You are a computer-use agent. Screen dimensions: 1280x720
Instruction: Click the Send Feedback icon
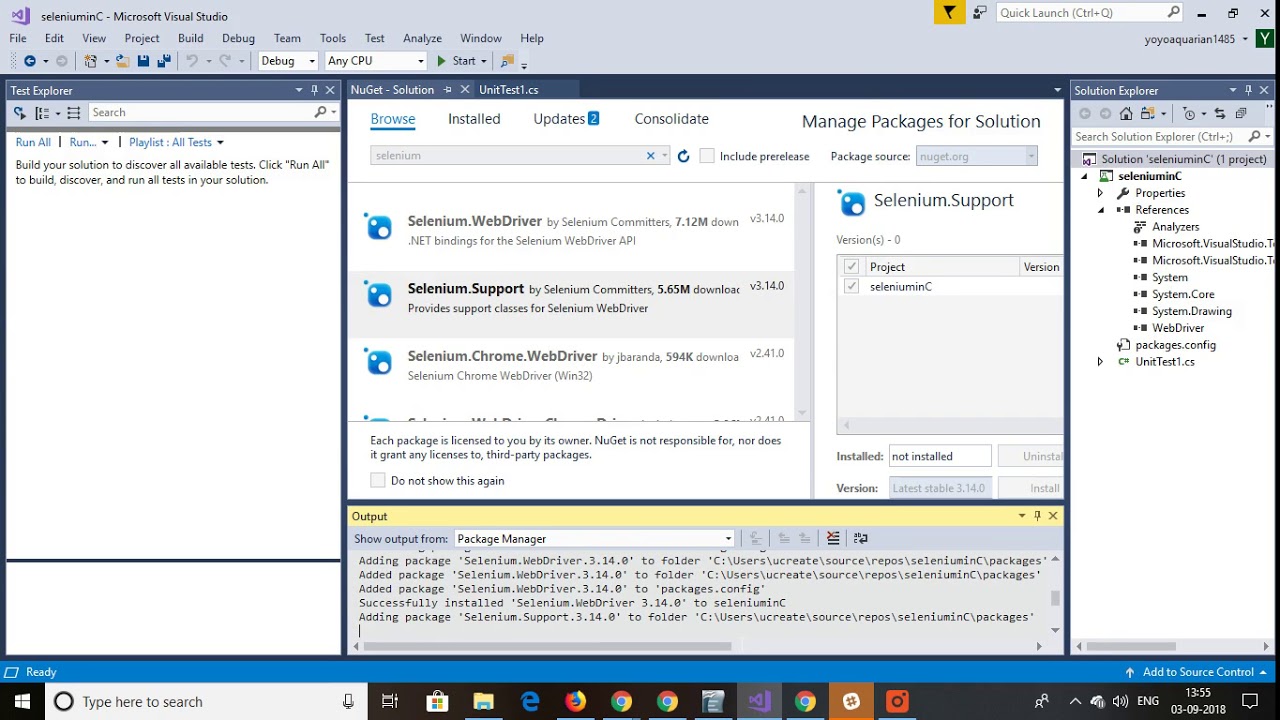click(x=979, y=13)
